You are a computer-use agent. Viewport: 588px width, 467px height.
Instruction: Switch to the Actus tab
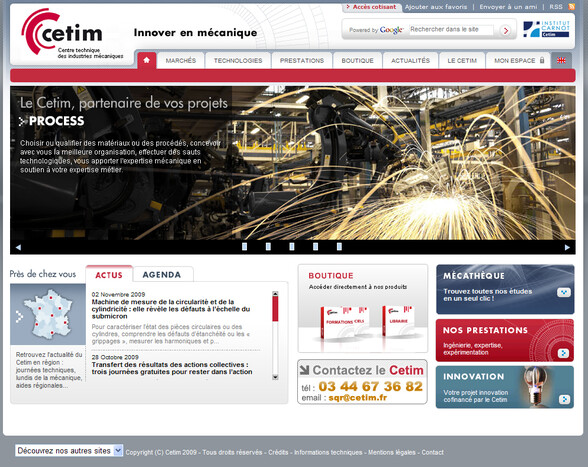(109, 275)
